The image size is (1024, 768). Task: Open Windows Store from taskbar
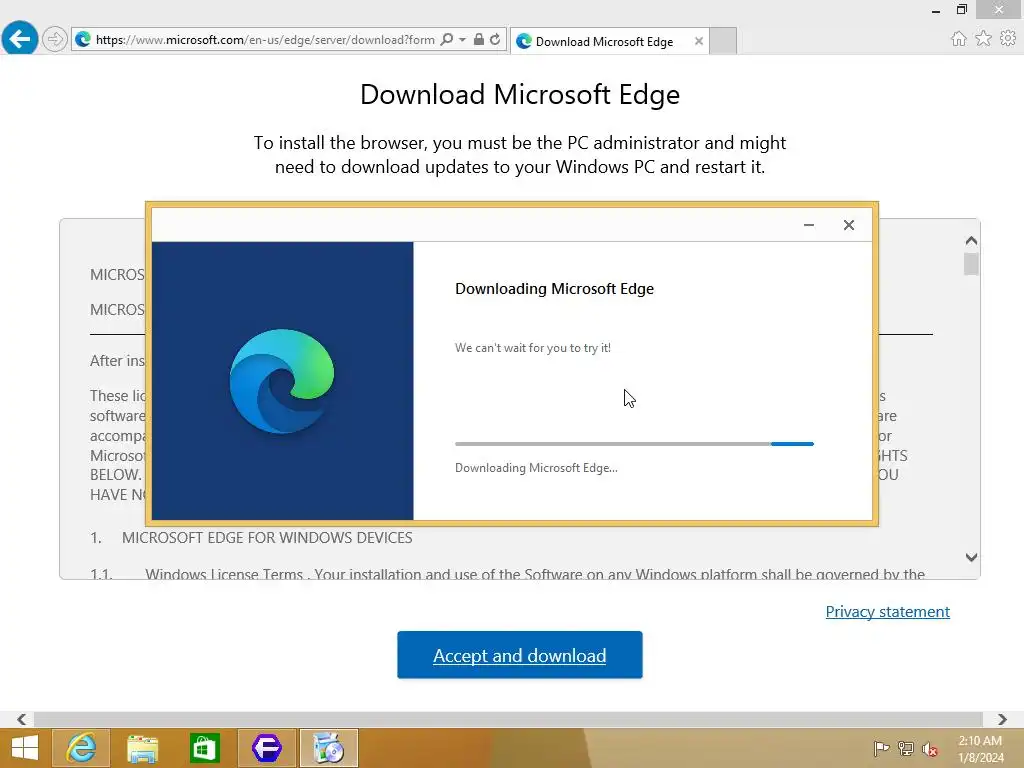click(x=204, y=748)
